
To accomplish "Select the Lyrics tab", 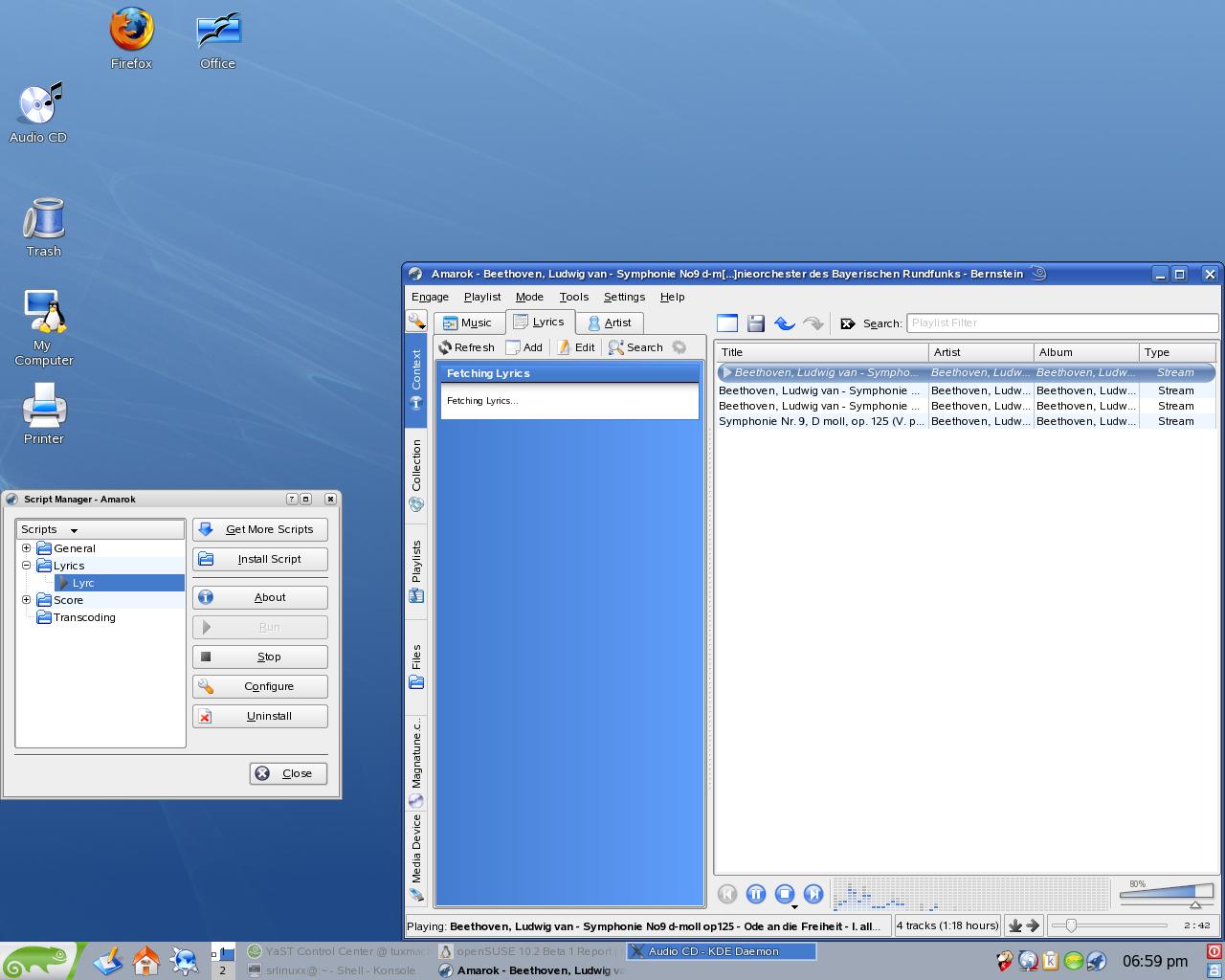I will [x=540, y=322].
